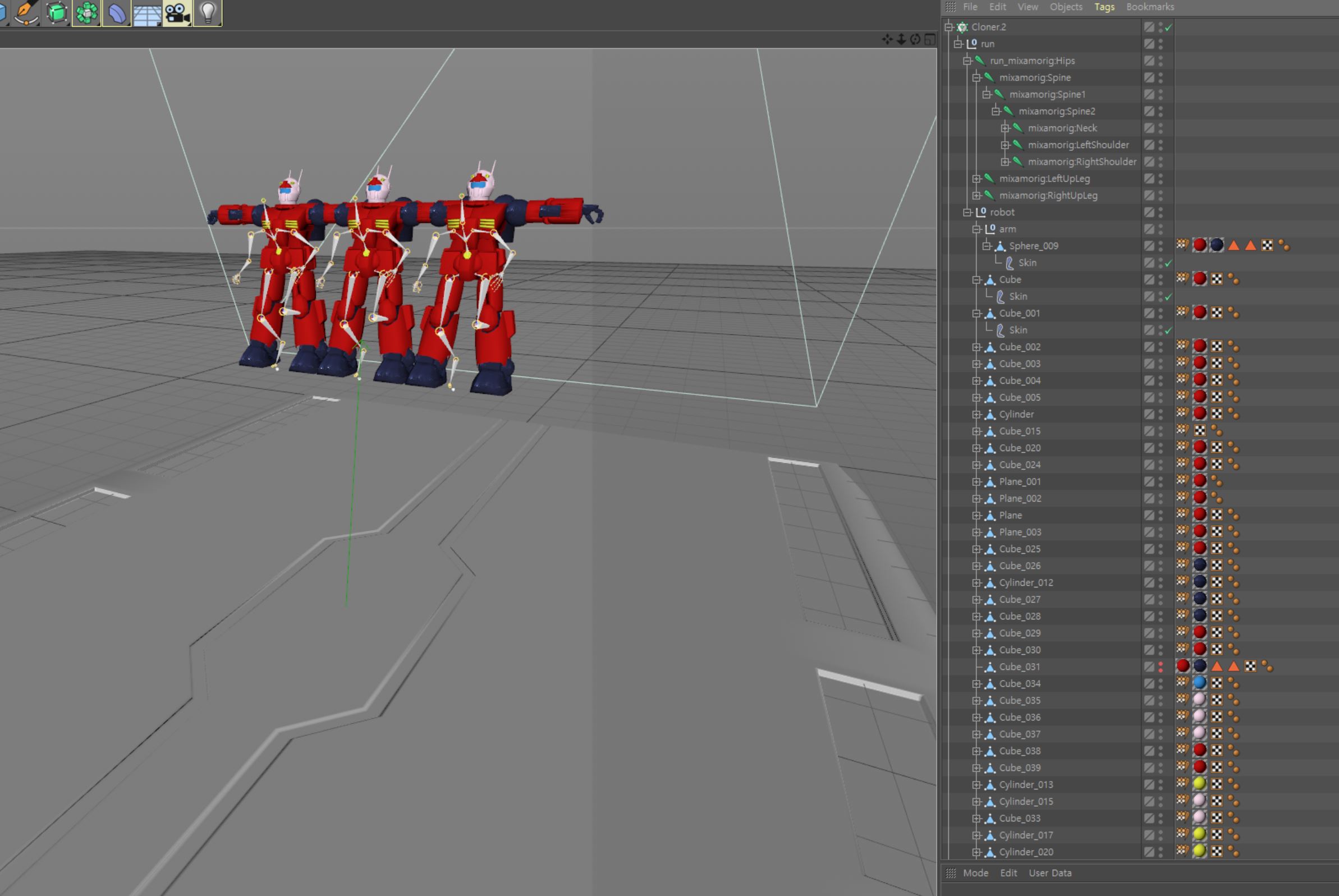
Task: Add a Light object
Action: pos(208,12)
